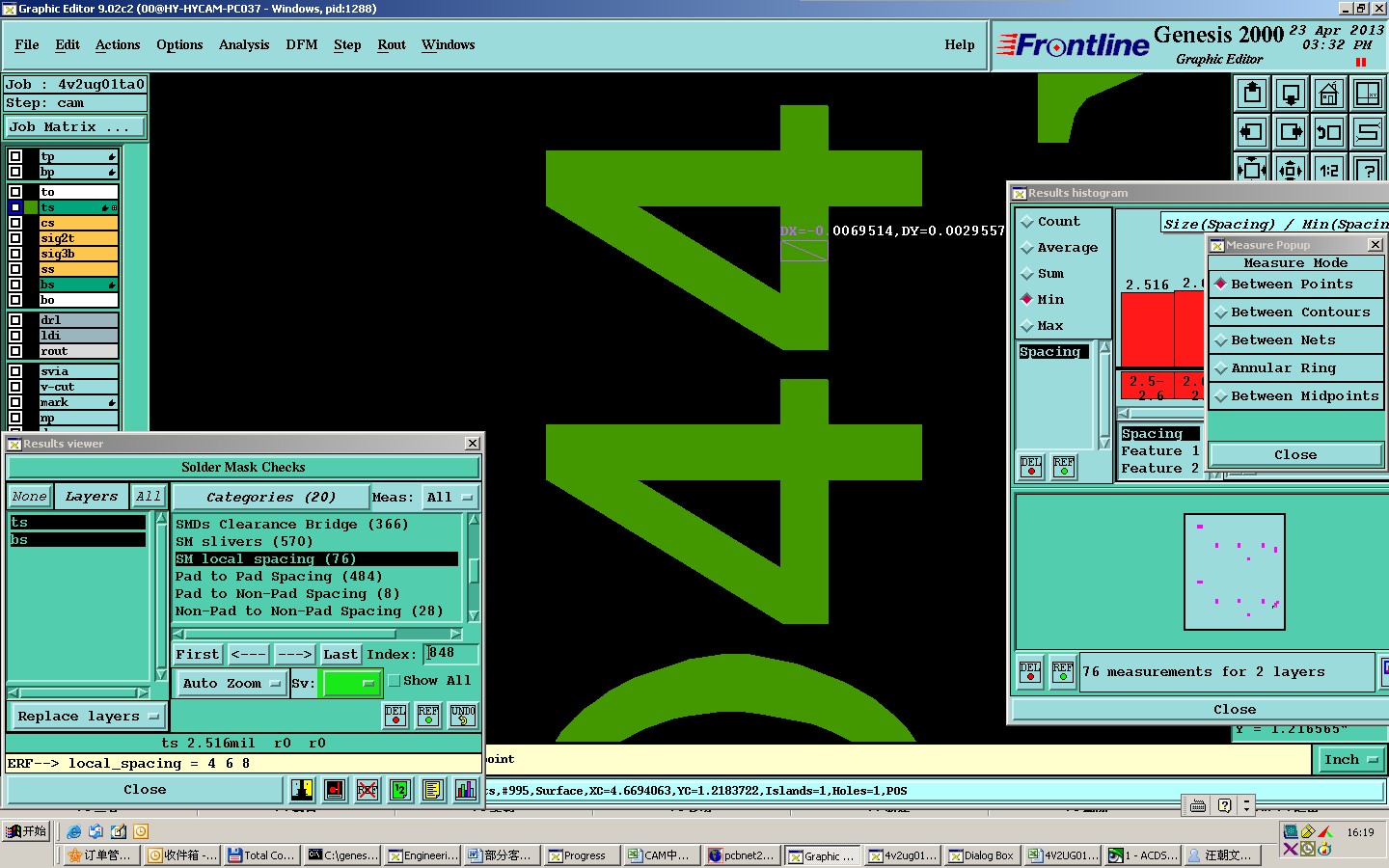The width and height of the screenshot is (1389, 868).
Task: Click the pan up icon in the view toolbar
Action: [x=1252, y=94]
